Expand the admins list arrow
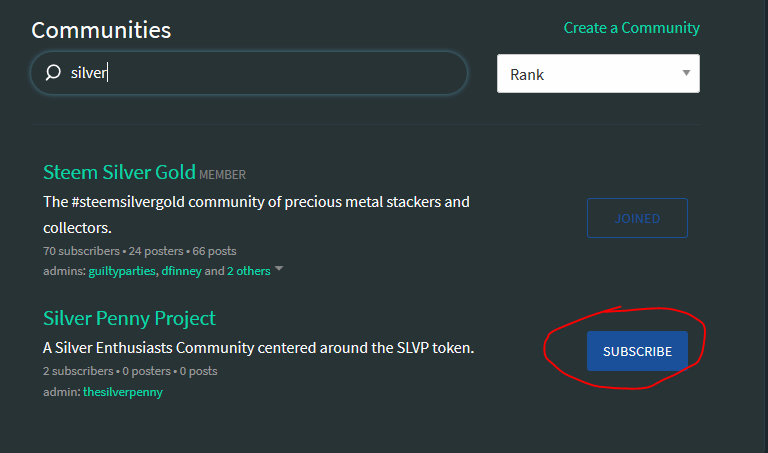The height and width of the screenshot is (453, 768). 279,268
